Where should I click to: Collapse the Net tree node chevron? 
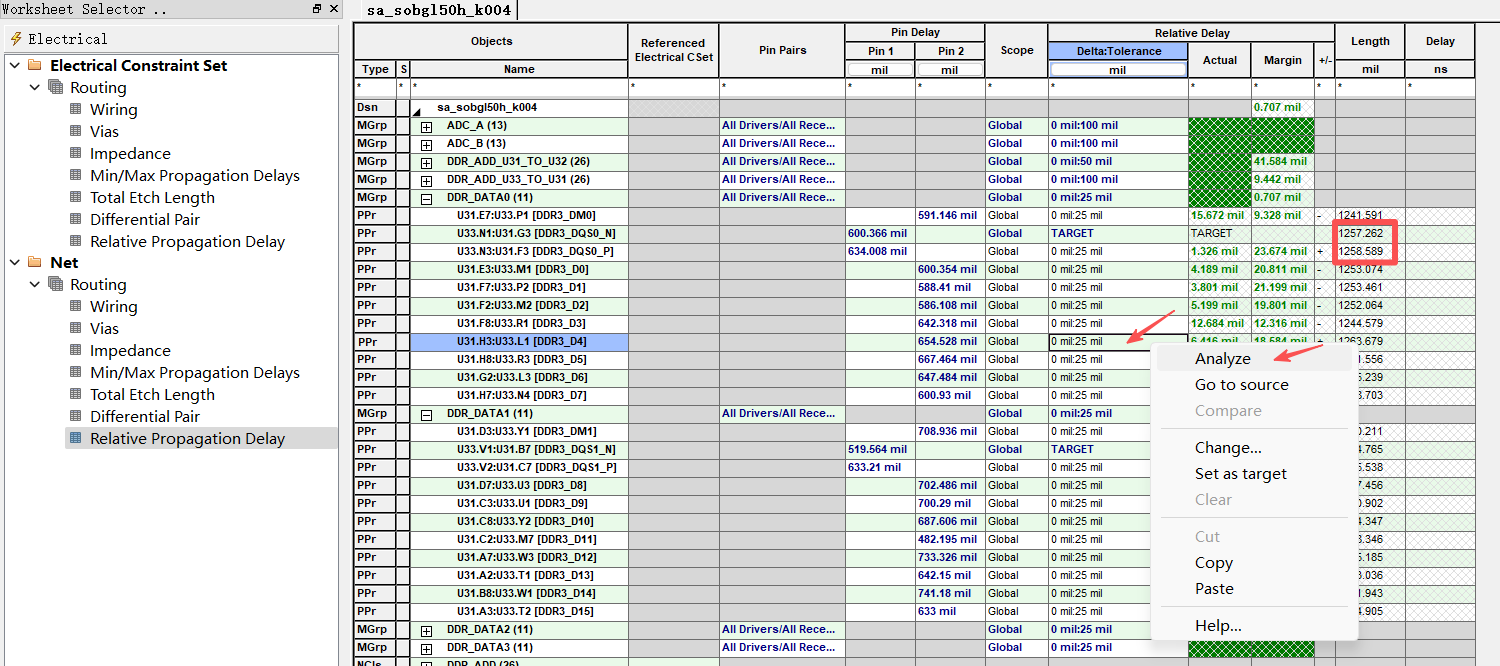coord(14,263)
